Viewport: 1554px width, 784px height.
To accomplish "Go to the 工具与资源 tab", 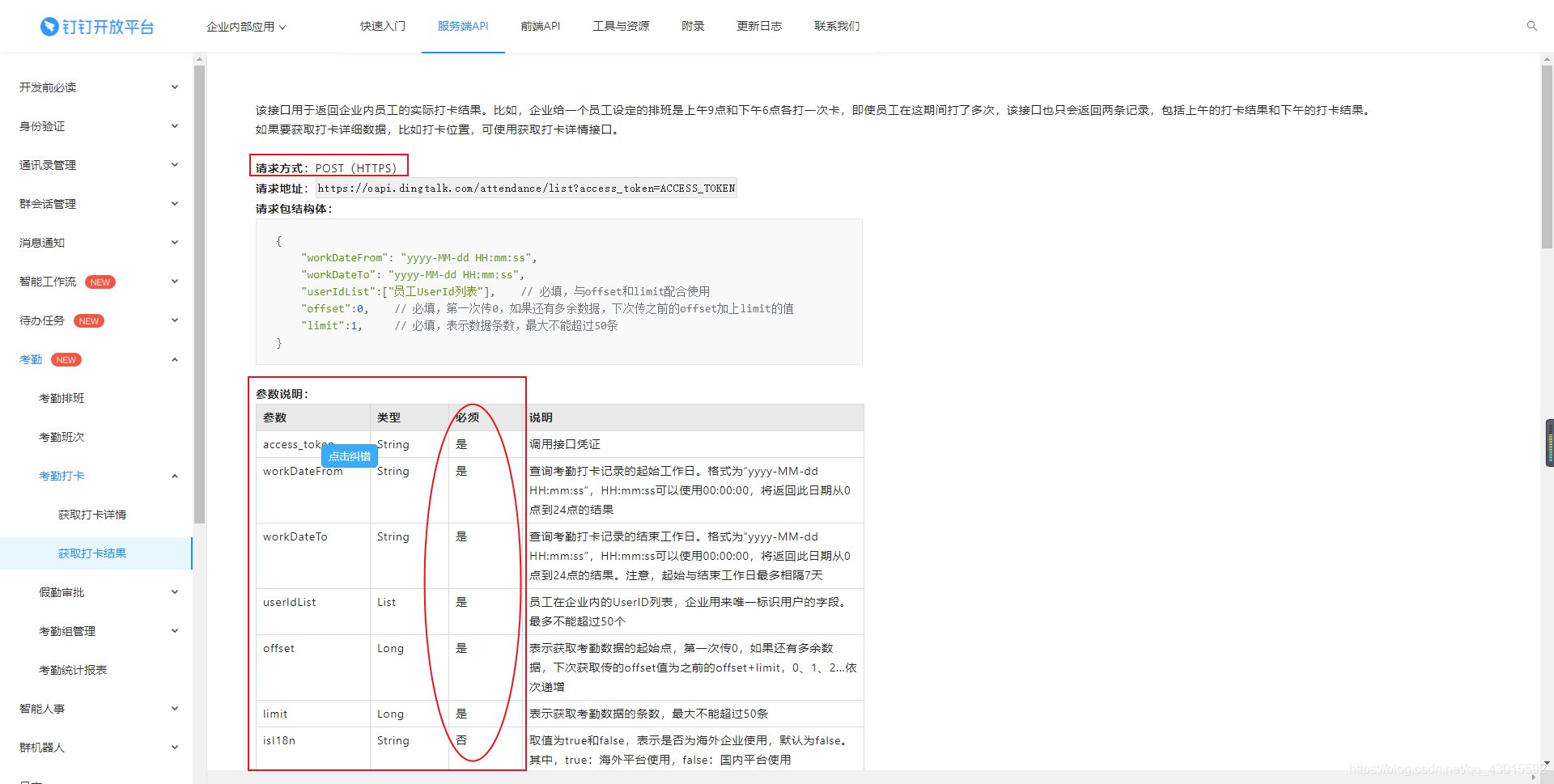I will (621, 26).
